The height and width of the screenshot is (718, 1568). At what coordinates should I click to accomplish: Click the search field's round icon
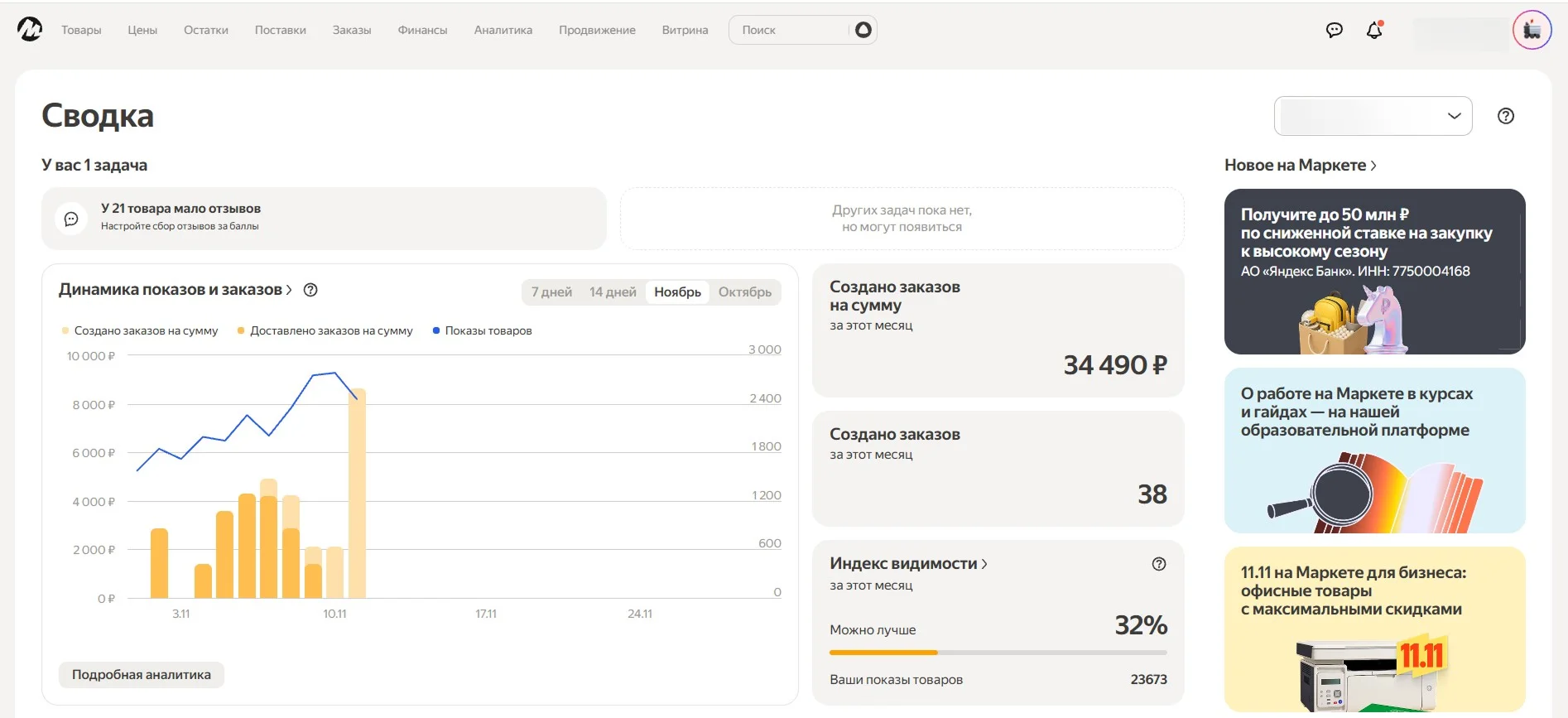point(863,30)
